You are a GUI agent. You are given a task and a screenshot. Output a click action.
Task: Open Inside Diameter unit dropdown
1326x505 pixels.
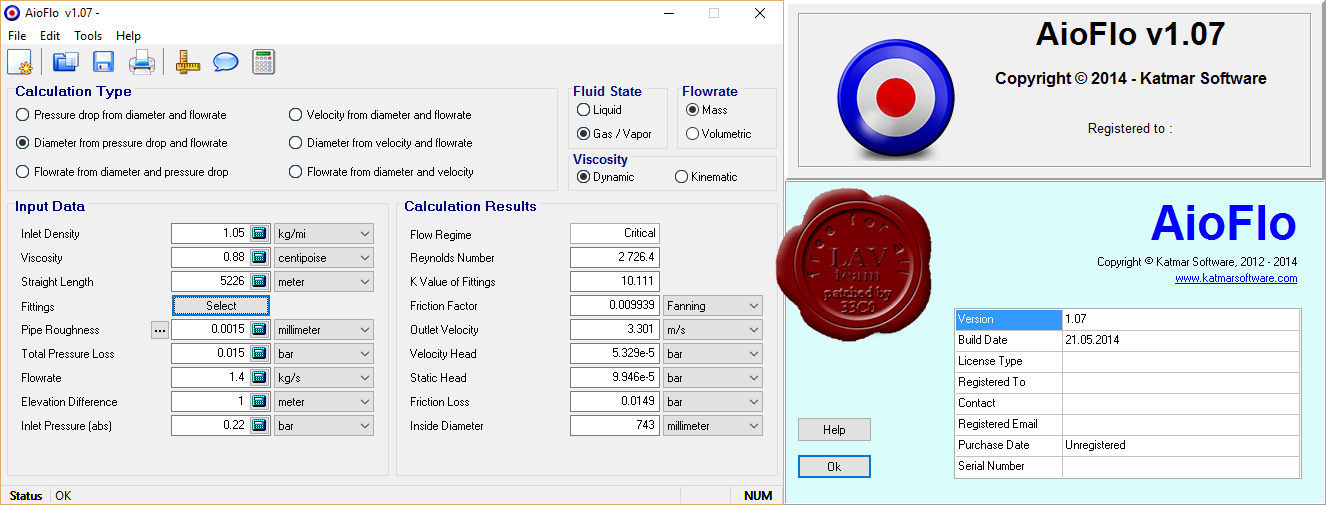click(713, 425)
